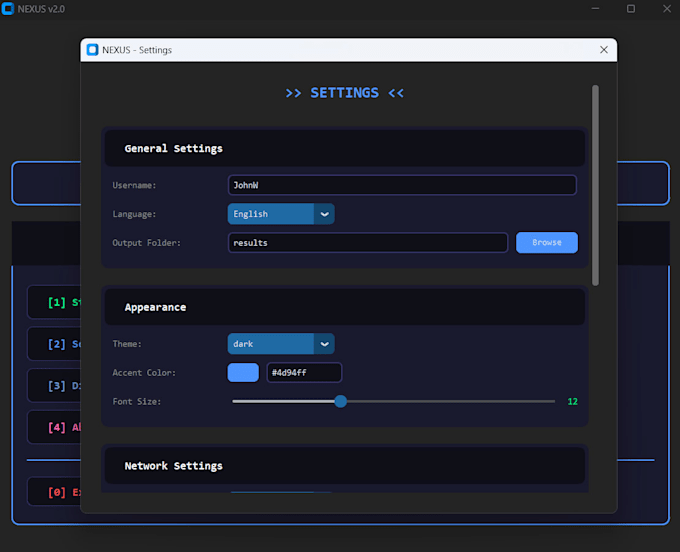Click the NEXUS v2.0 app icon
The width and height of the screenshot is (680, 552).
click(8, 9)
